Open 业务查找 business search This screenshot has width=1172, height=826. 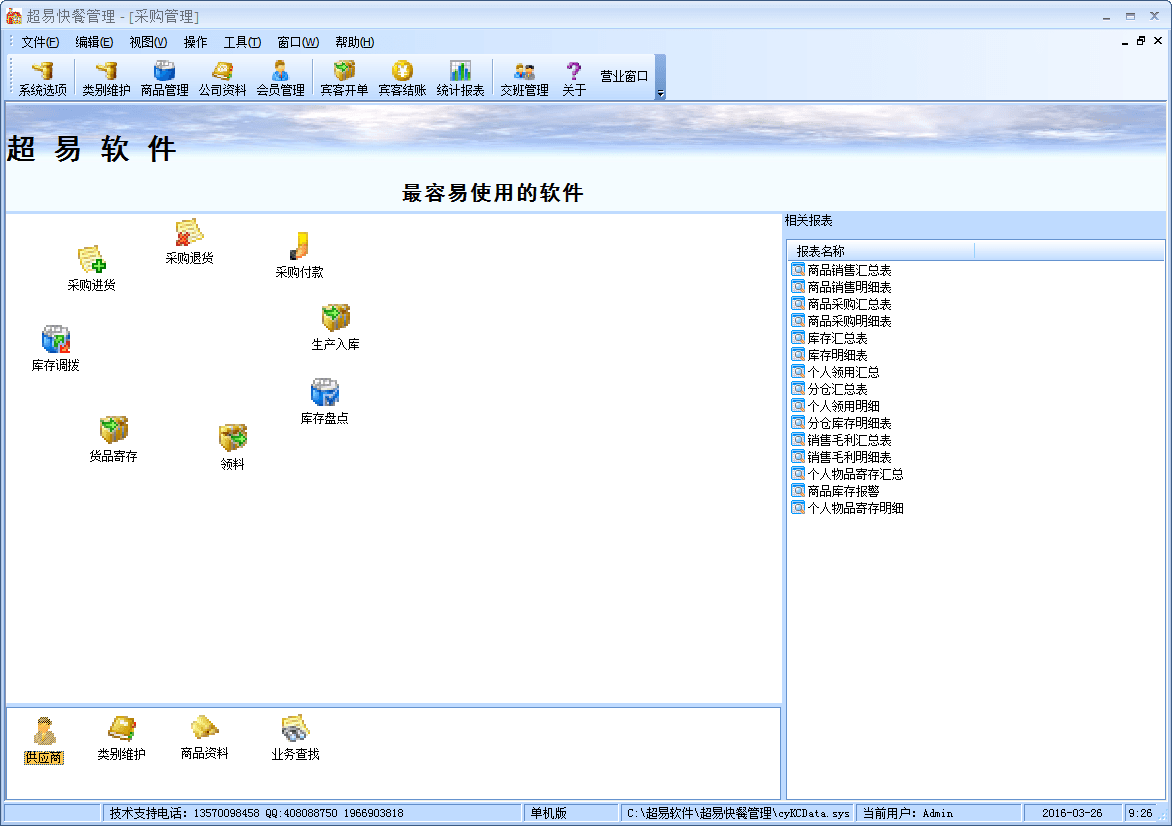(x=295, y=730)
